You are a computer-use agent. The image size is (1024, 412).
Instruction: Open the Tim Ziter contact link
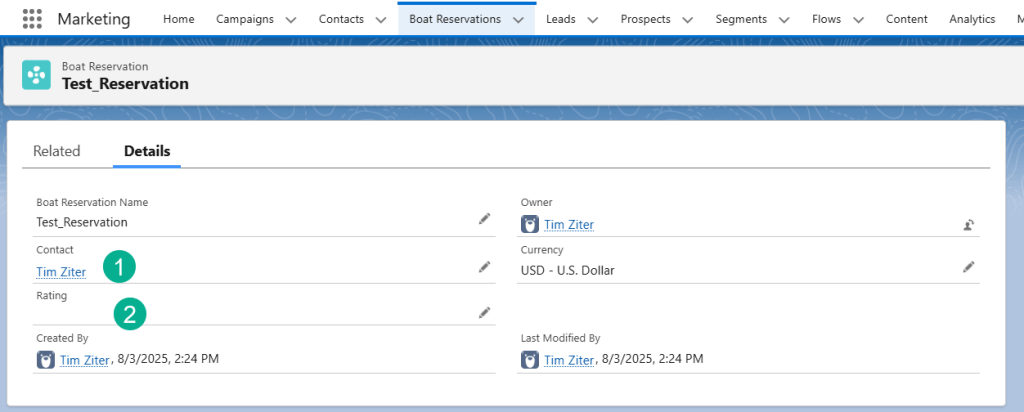[61, 272]
